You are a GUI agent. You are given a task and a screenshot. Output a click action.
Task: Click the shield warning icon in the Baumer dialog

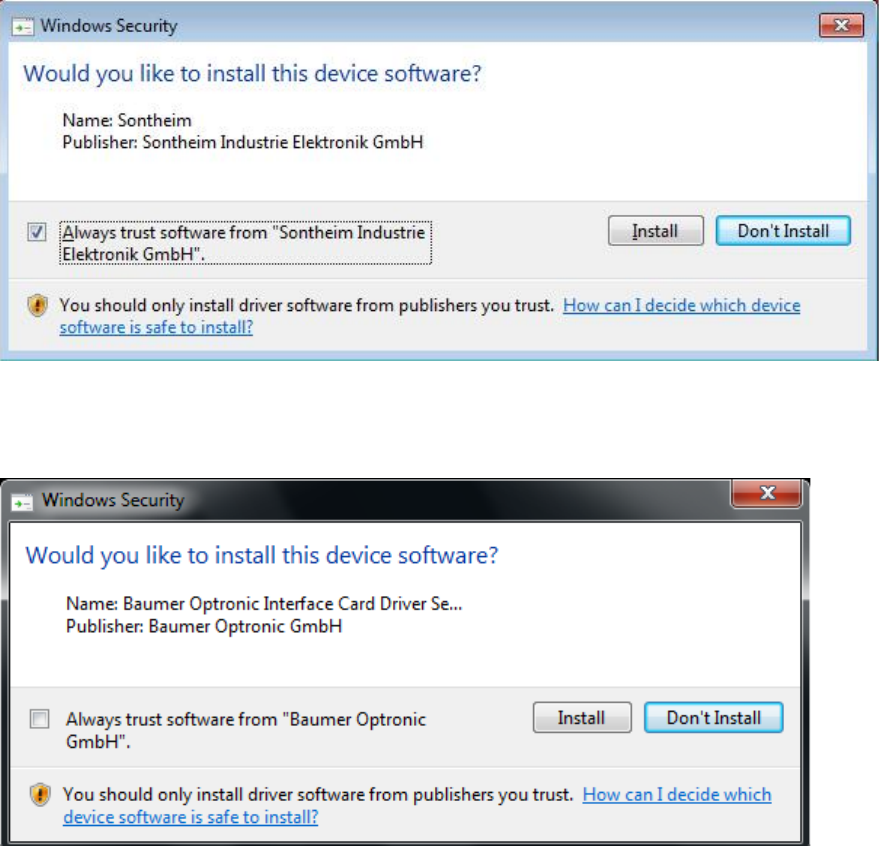click(x=40, y=794)
